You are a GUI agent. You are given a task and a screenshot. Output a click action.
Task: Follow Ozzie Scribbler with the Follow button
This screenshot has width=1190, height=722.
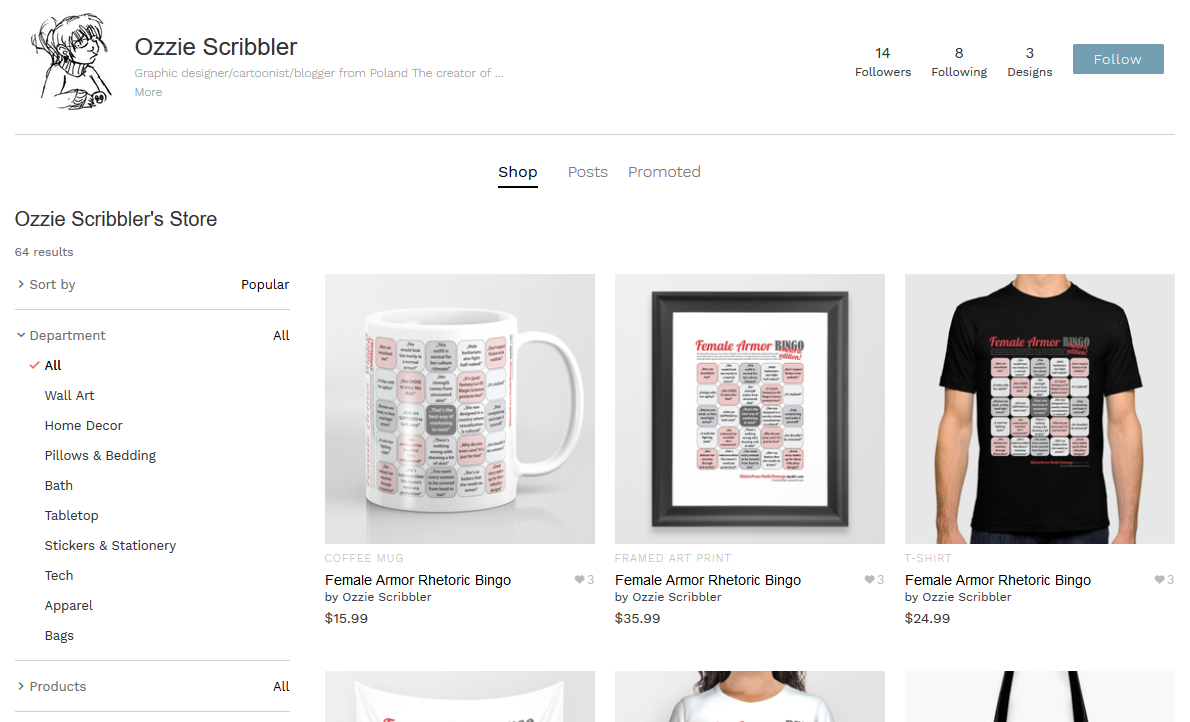[1118, 59]
